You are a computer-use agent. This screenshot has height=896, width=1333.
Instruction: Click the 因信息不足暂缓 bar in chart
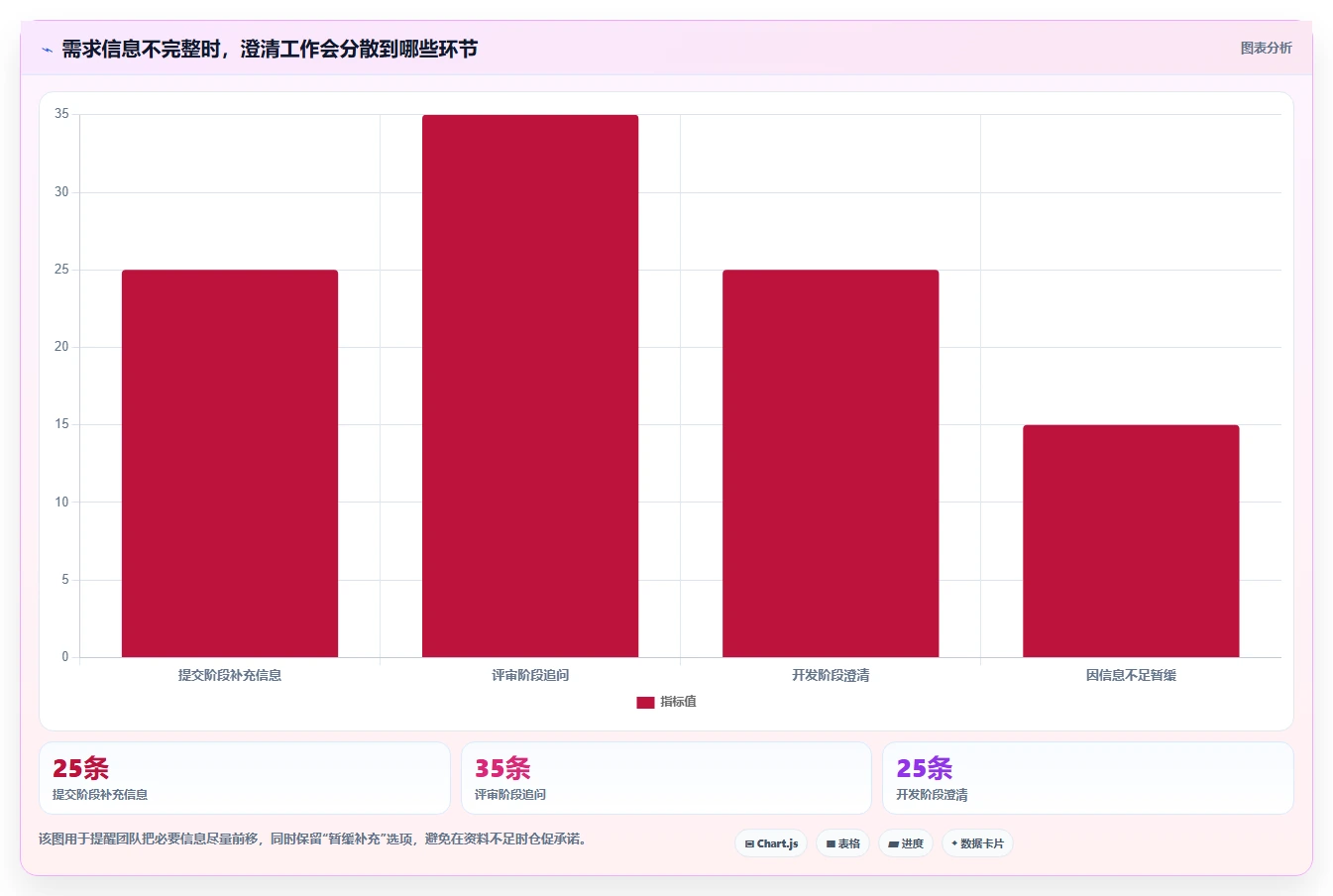coord(1131,541)
